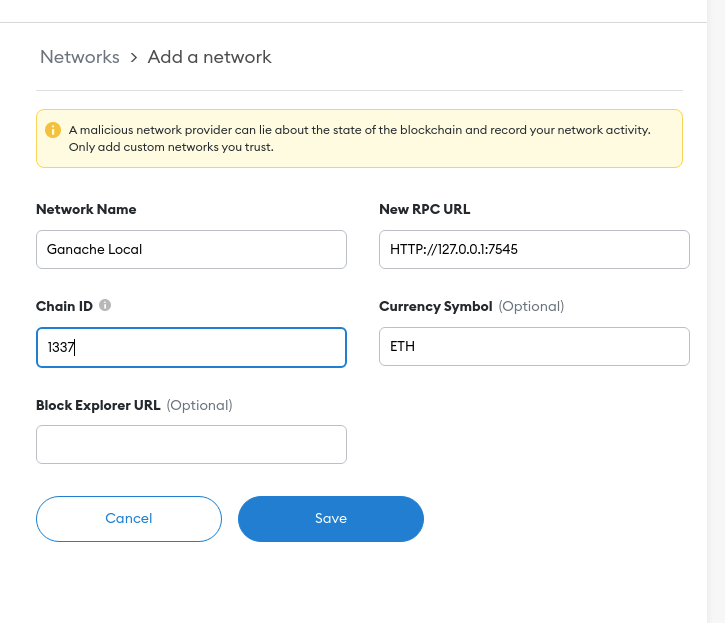Click '(Optional)' beside Block Explorer URL
Viewport: 725px width, 623px height.
[199, 405]
